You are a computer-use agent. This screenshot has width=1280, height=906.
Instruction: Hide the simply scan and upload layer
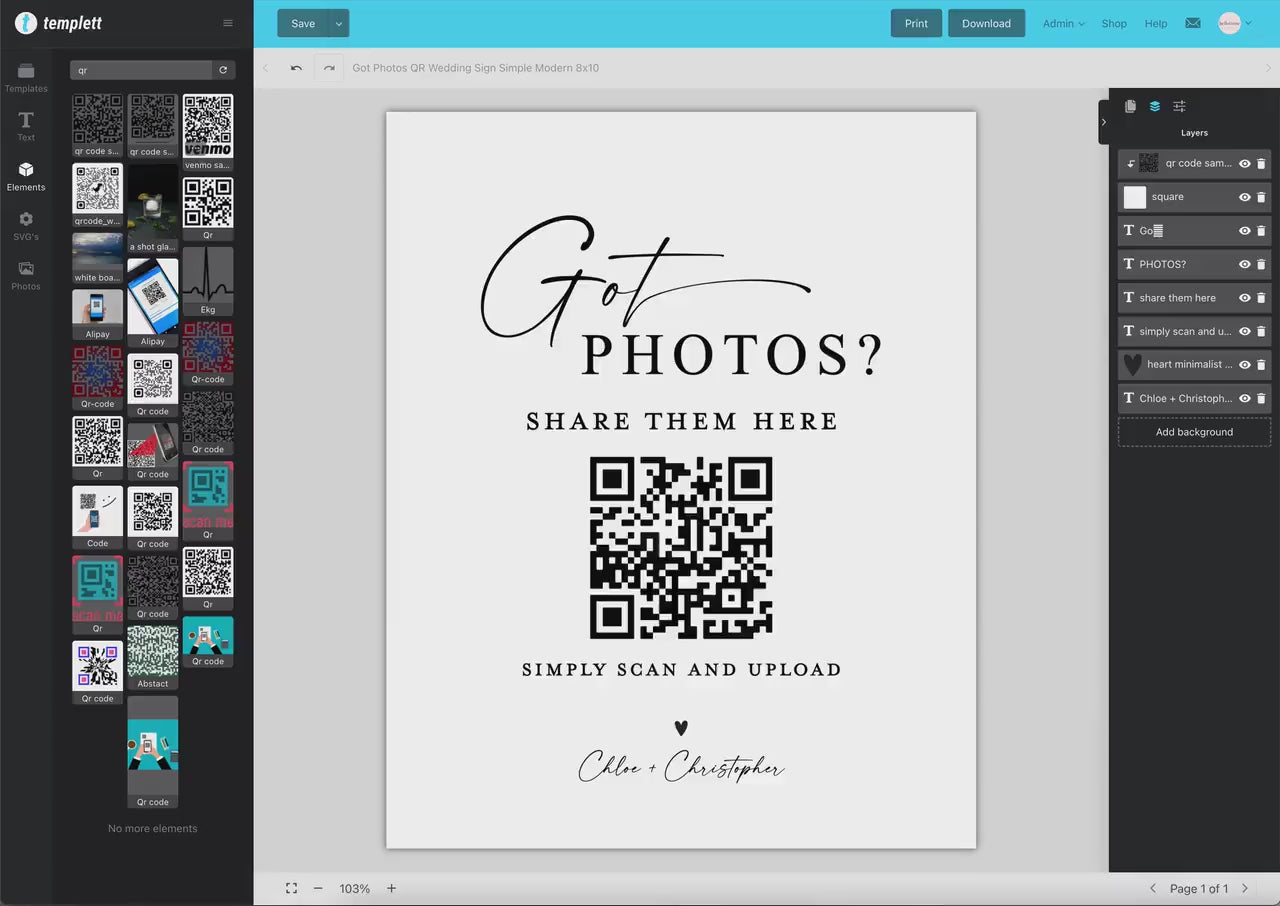click(1245, 331)
